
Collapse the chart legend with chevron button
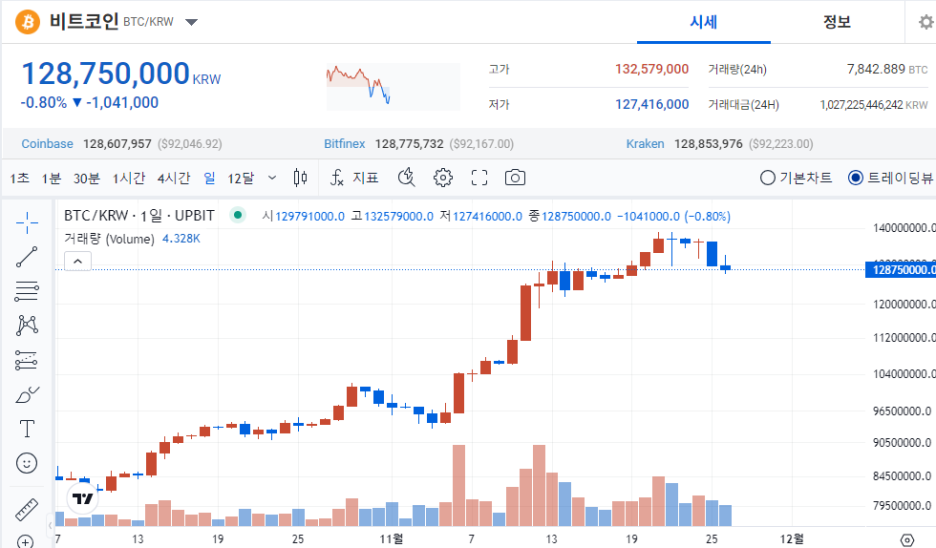coord(78,261)
